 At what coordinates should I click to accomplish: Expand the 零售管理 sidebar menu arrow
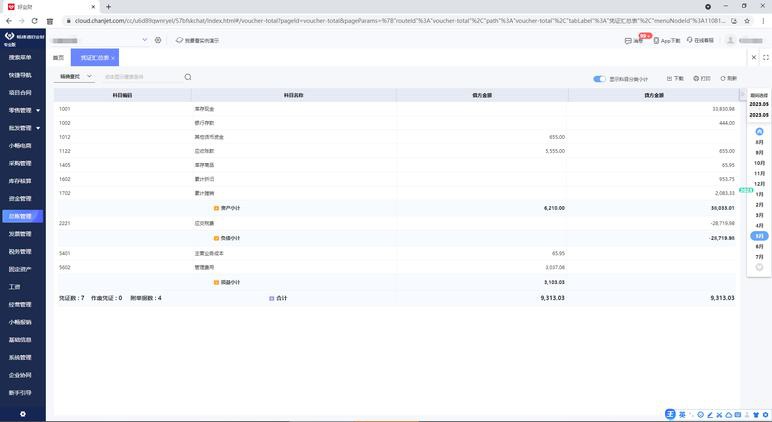click(x=38, y=110)
